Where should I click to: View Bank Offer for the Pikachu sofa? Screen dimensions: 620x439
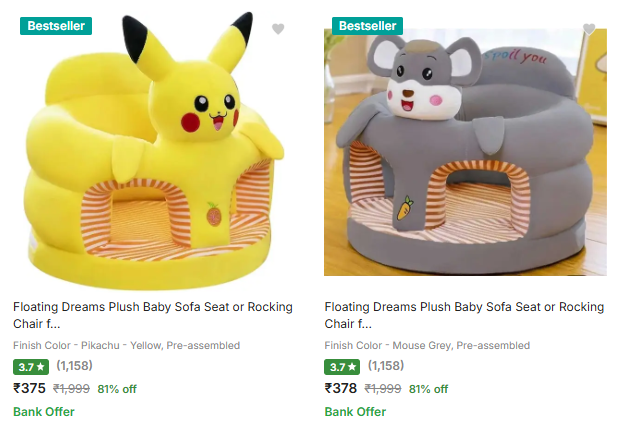click(x=44, y=412)
